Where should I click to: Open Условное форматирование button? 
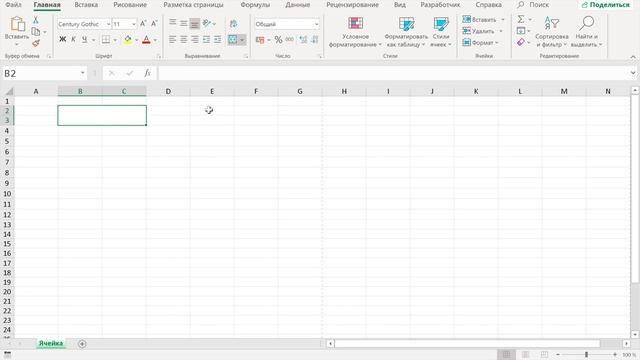coord(355,32)
